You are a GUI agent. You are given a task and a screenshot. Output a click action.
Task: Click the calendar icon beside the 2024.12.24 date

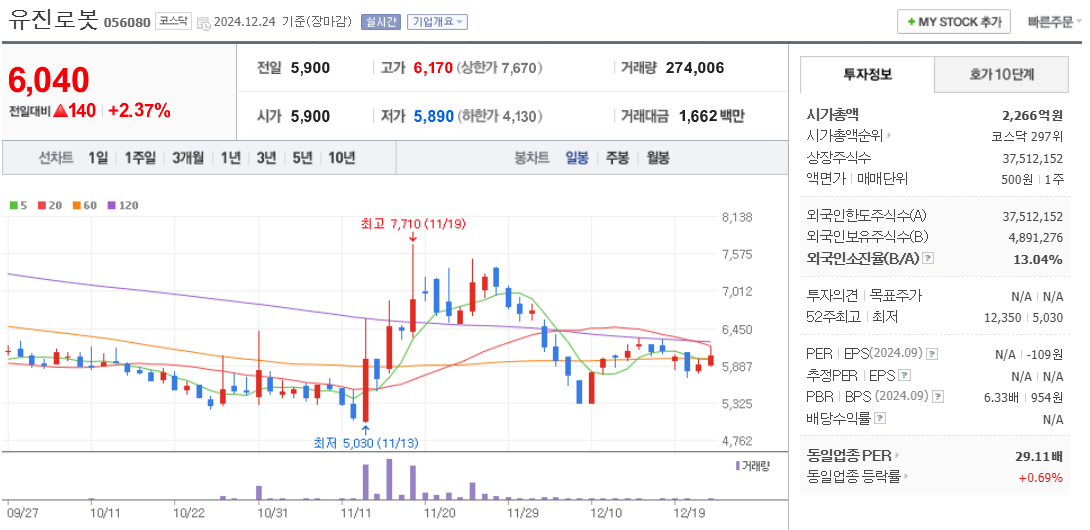(x=204, y=22)
